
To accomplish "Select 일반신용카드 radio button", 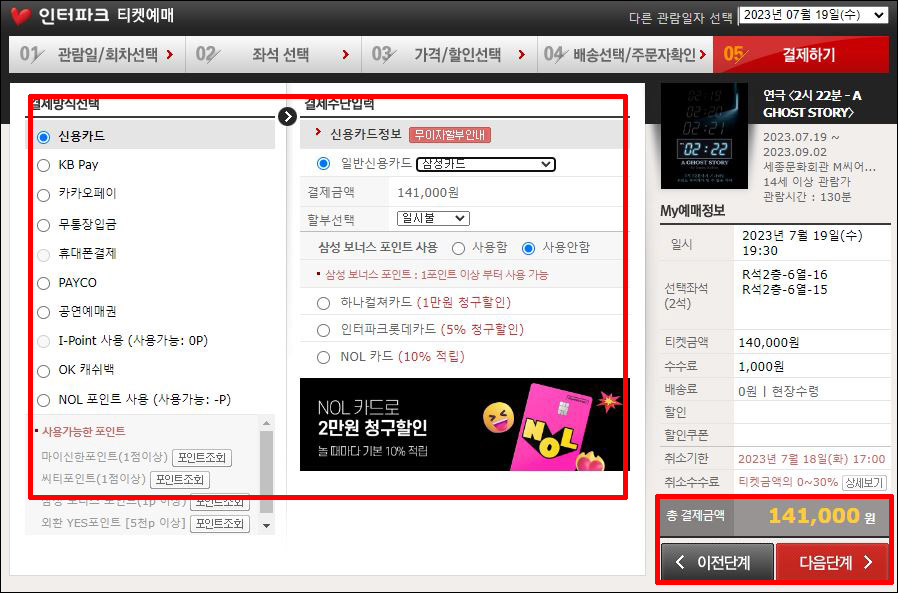I will tap(324, 164).
